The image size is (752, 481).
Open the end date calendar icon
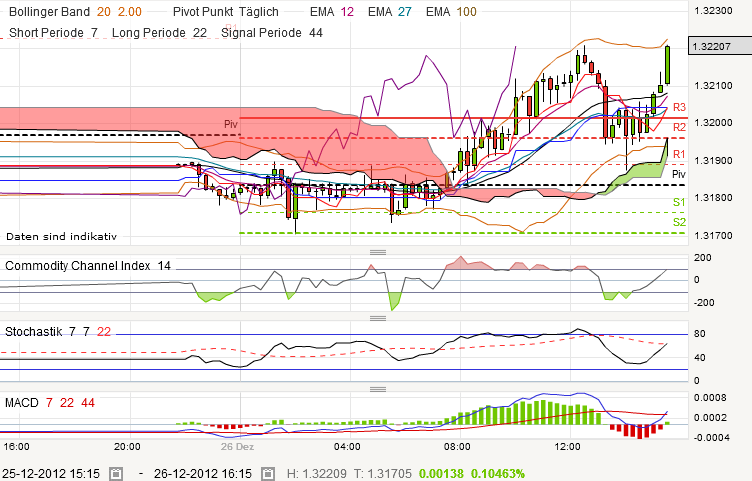268,474
